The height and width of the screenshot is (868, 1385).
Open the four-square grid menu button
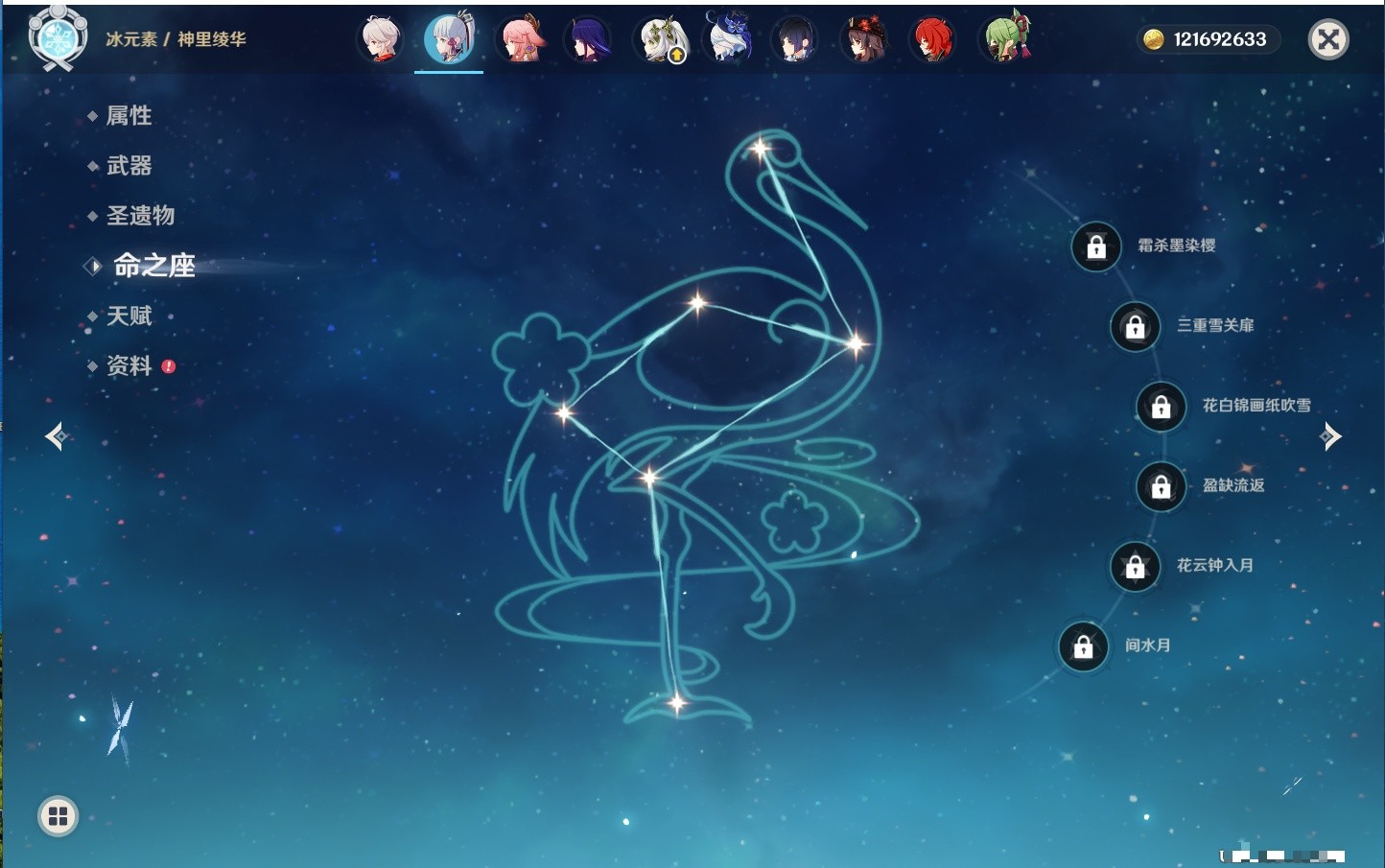point(58,816)
